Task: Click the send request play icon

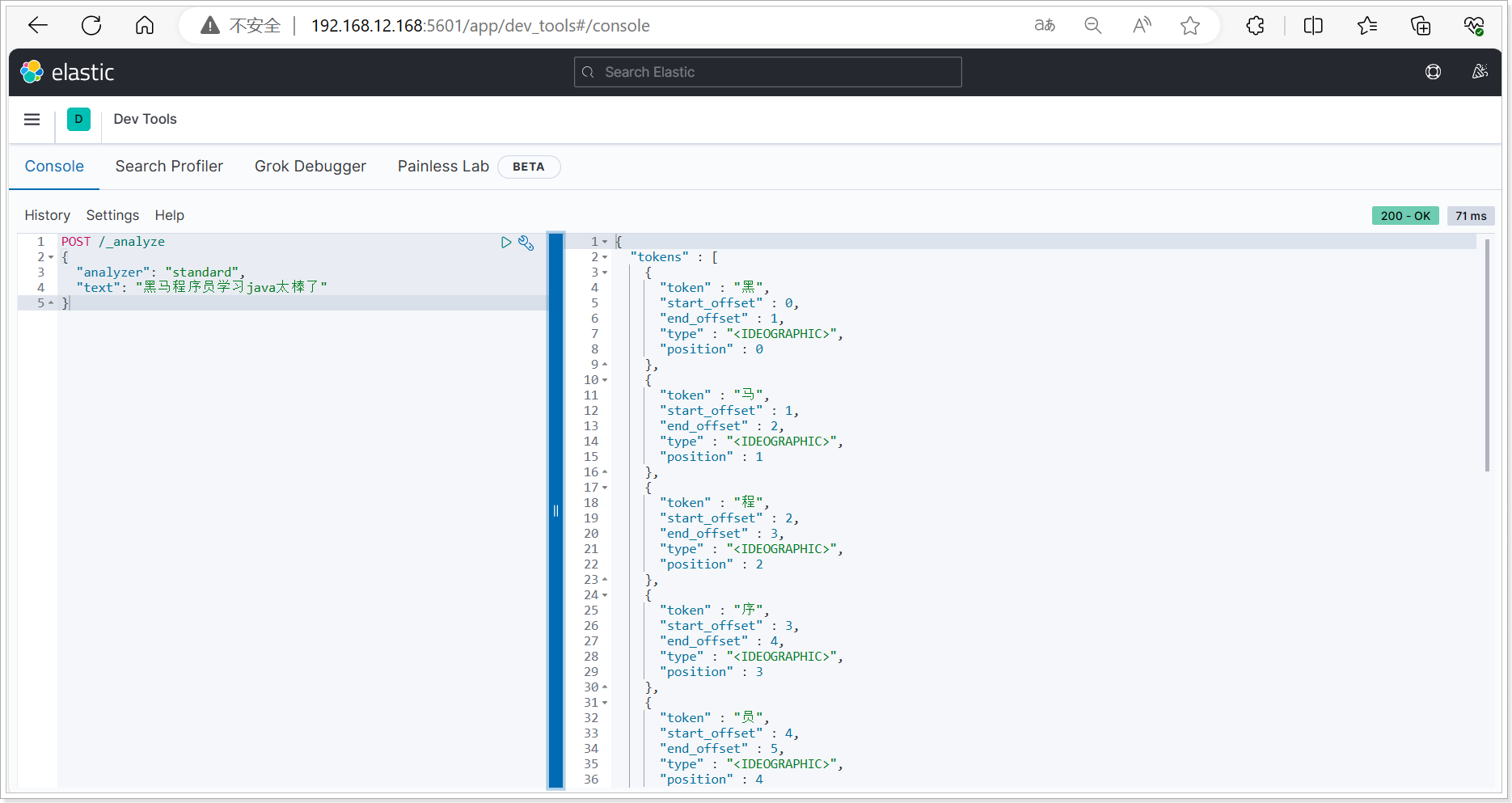Action: [x=506, y=243]
